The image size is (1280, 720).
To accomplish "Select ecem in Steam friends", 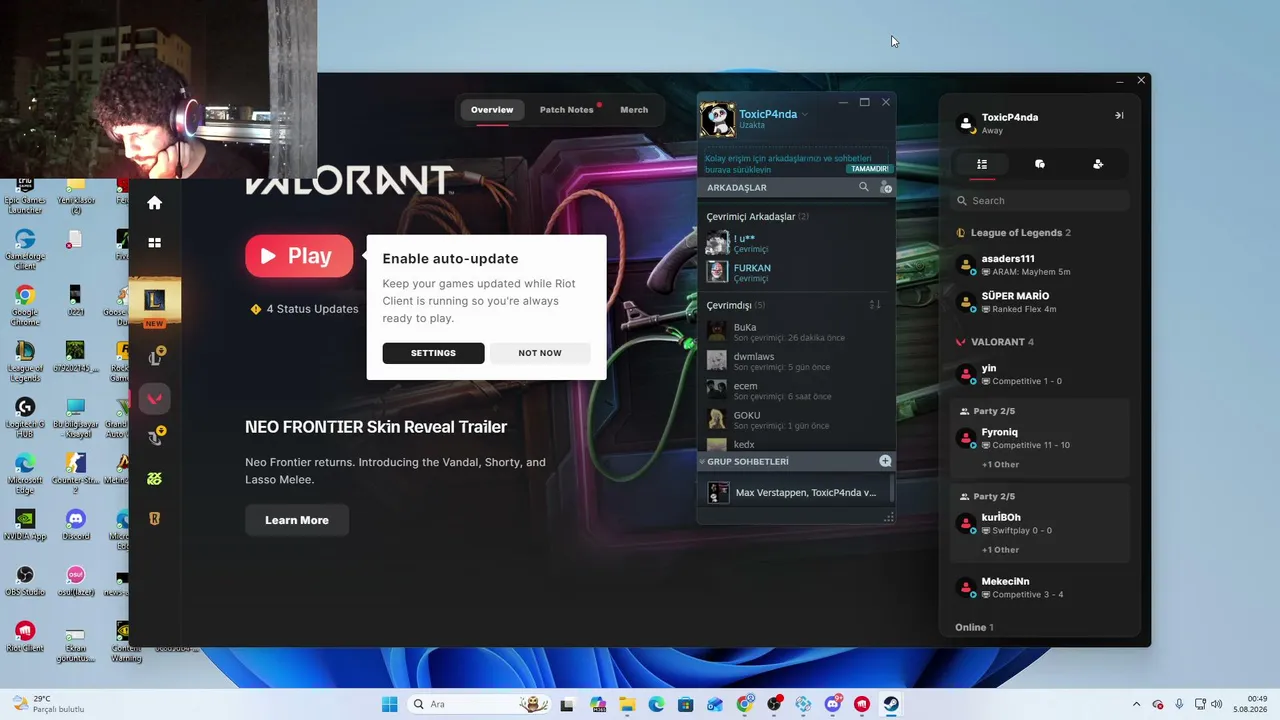I will tap(797, 389).
